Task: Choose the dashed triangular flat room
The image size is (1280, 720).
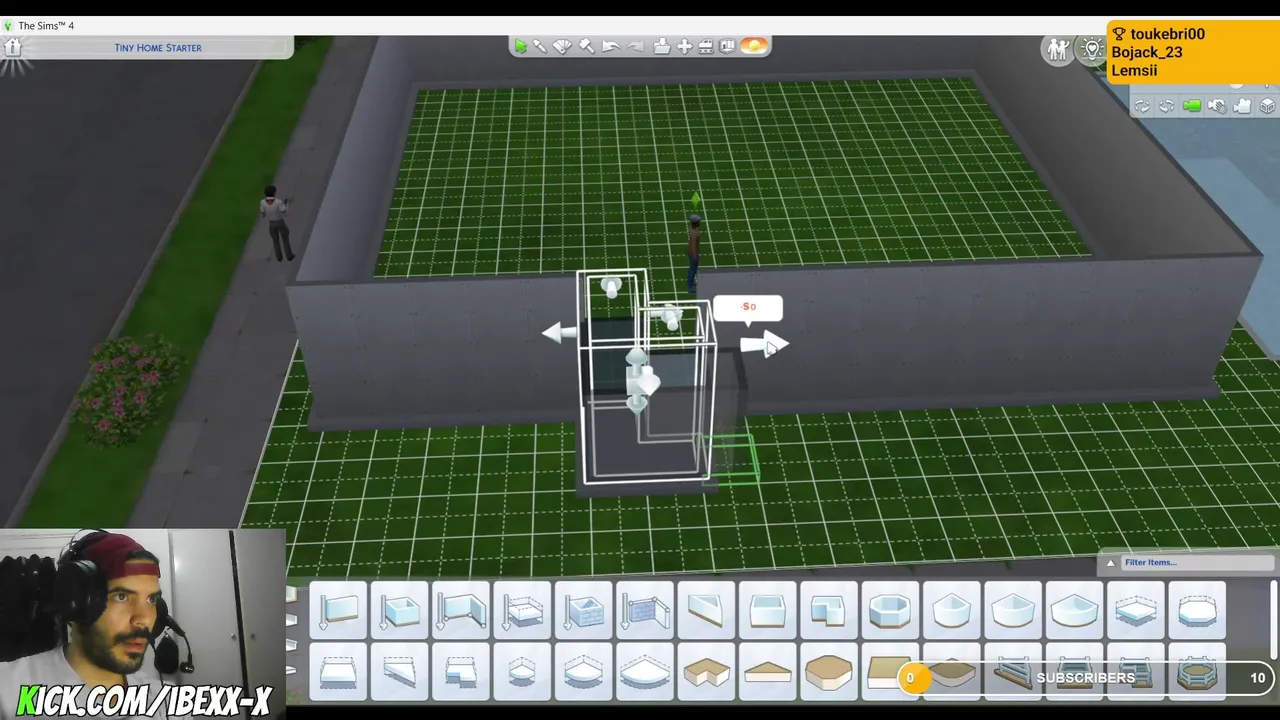Action: click(400, 672)
